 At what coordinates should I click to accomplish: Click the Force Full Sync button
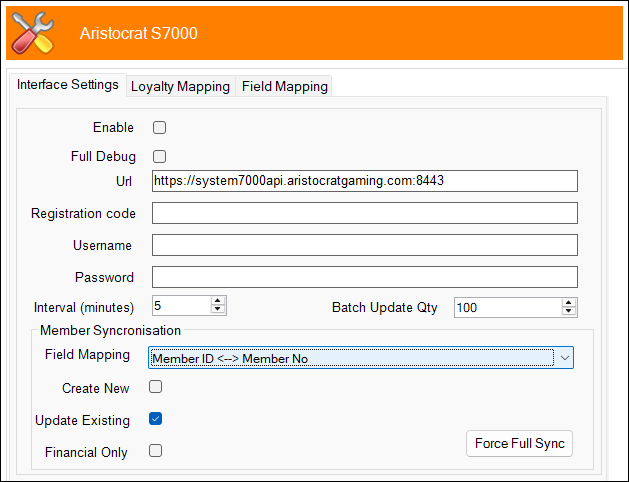click(x=519, y=444)
